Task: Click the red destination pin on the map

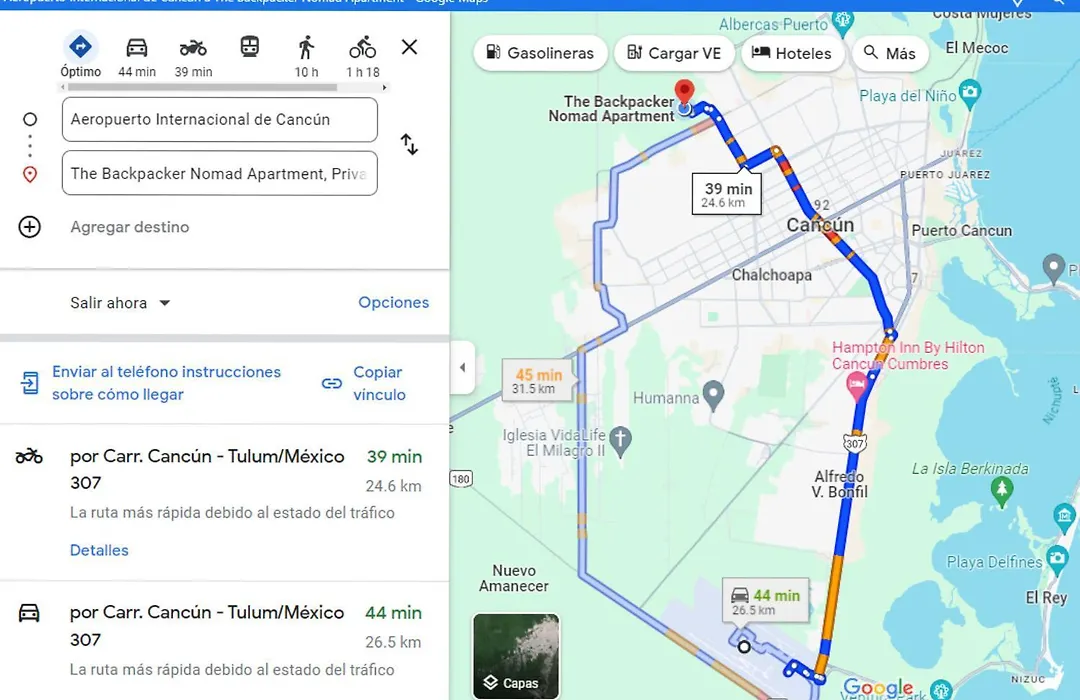Action: click(x=684, y=93)
